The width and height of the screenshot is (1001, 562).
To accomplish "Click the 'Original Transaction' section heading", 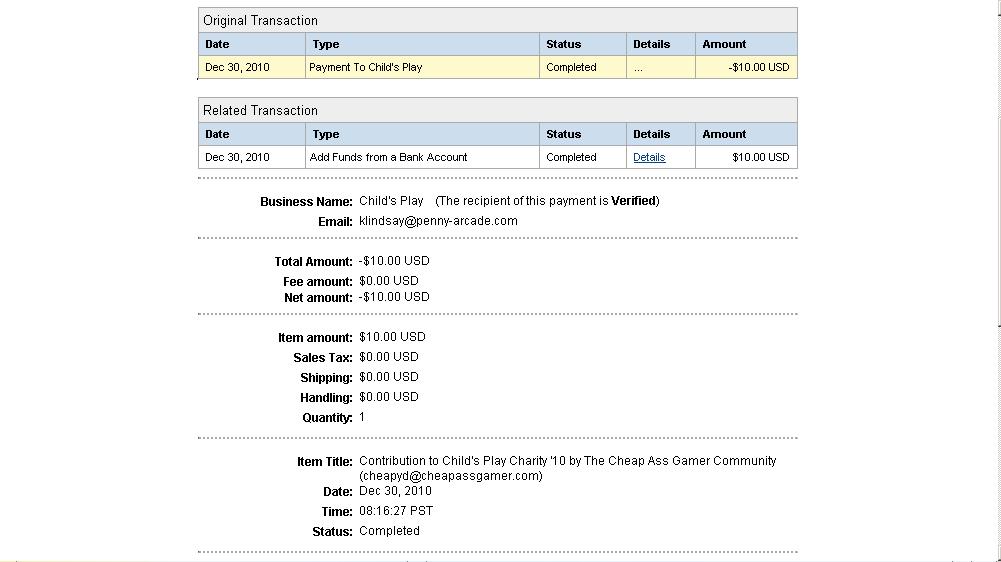I will tap(260, 20).
